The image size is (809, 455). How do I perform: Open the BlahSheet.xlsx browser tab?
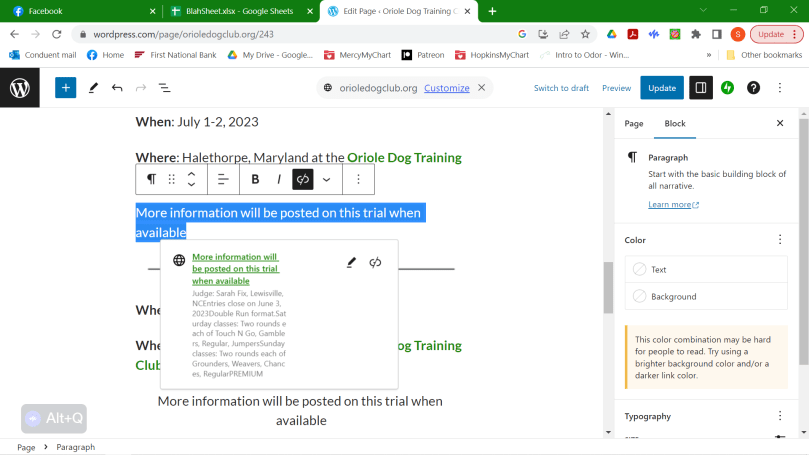click(x=236, y=11)
